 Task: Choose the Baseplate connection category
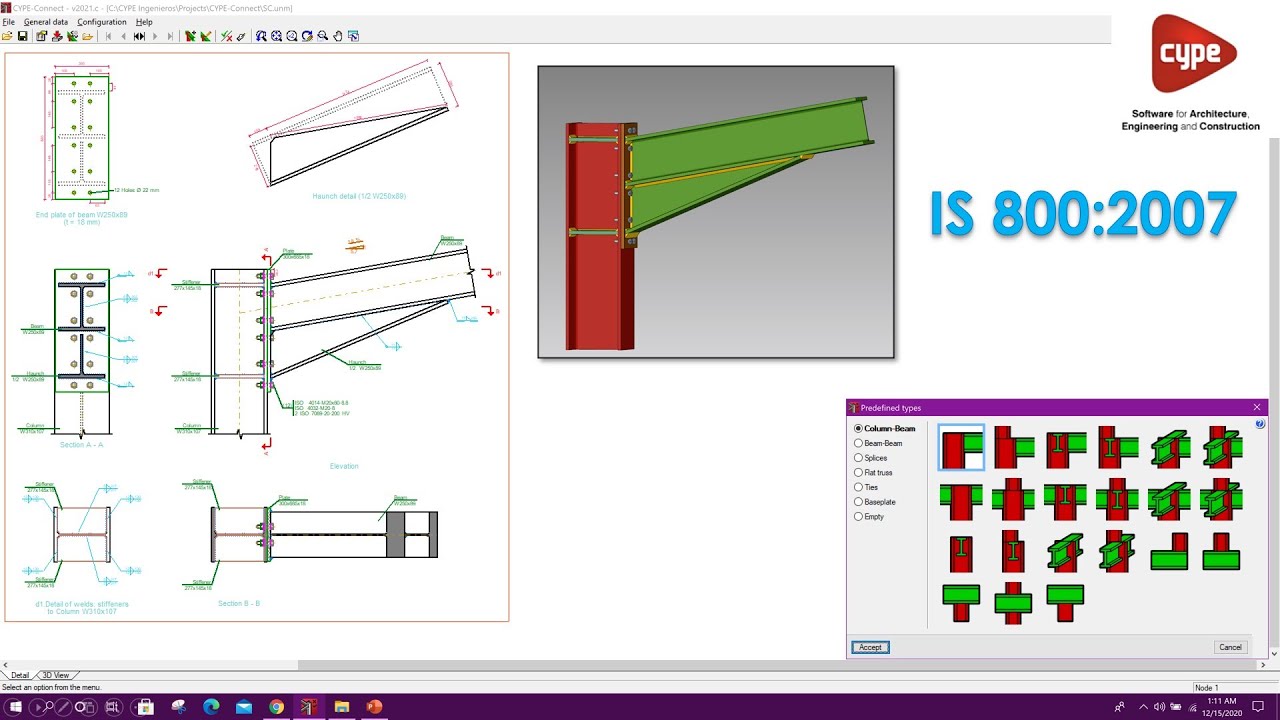(858, 502)
